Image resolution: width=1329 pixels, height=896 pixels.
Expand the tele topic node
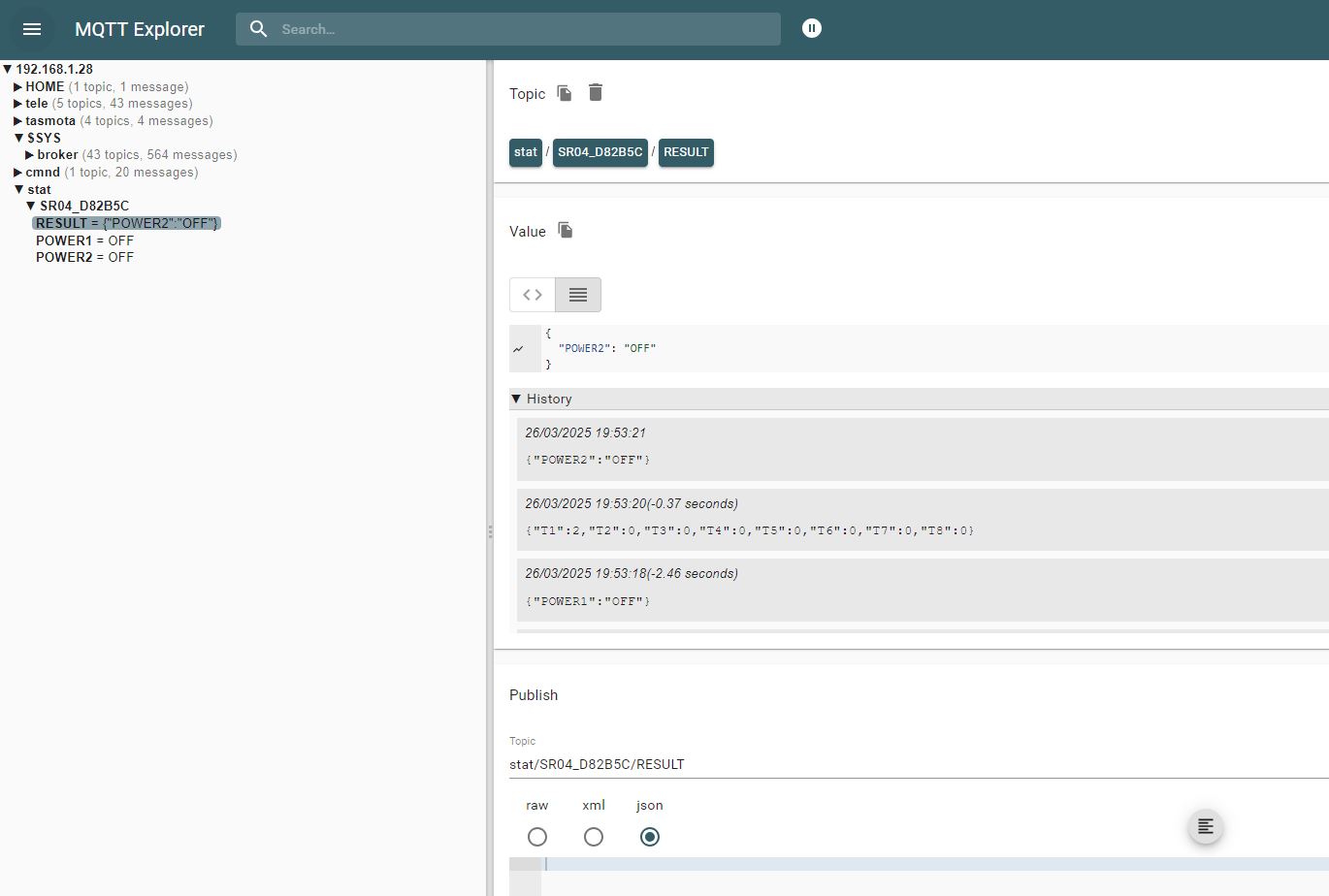pos(18,104)
